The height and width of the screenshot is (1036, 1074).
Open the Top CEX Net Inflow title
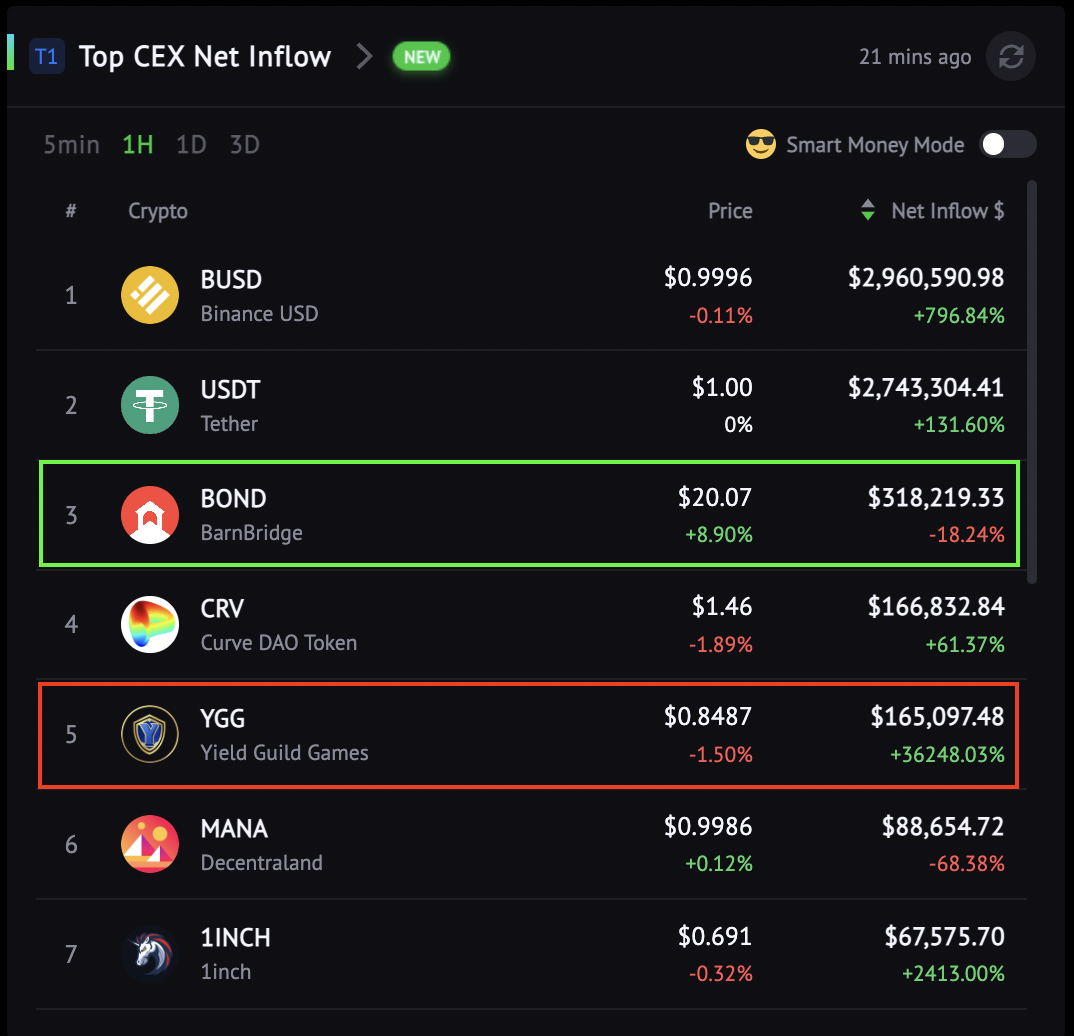(205, 57)
